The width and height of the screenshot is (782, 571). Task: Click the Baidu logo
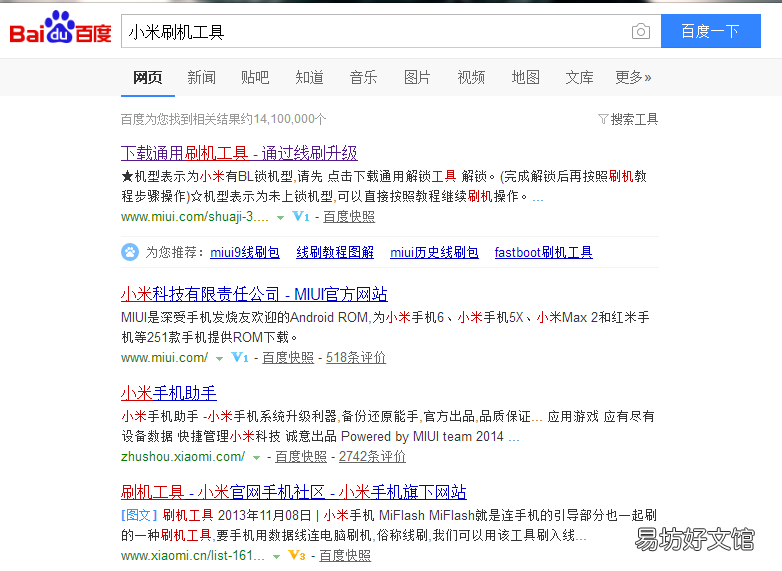(x=60, y=28)
